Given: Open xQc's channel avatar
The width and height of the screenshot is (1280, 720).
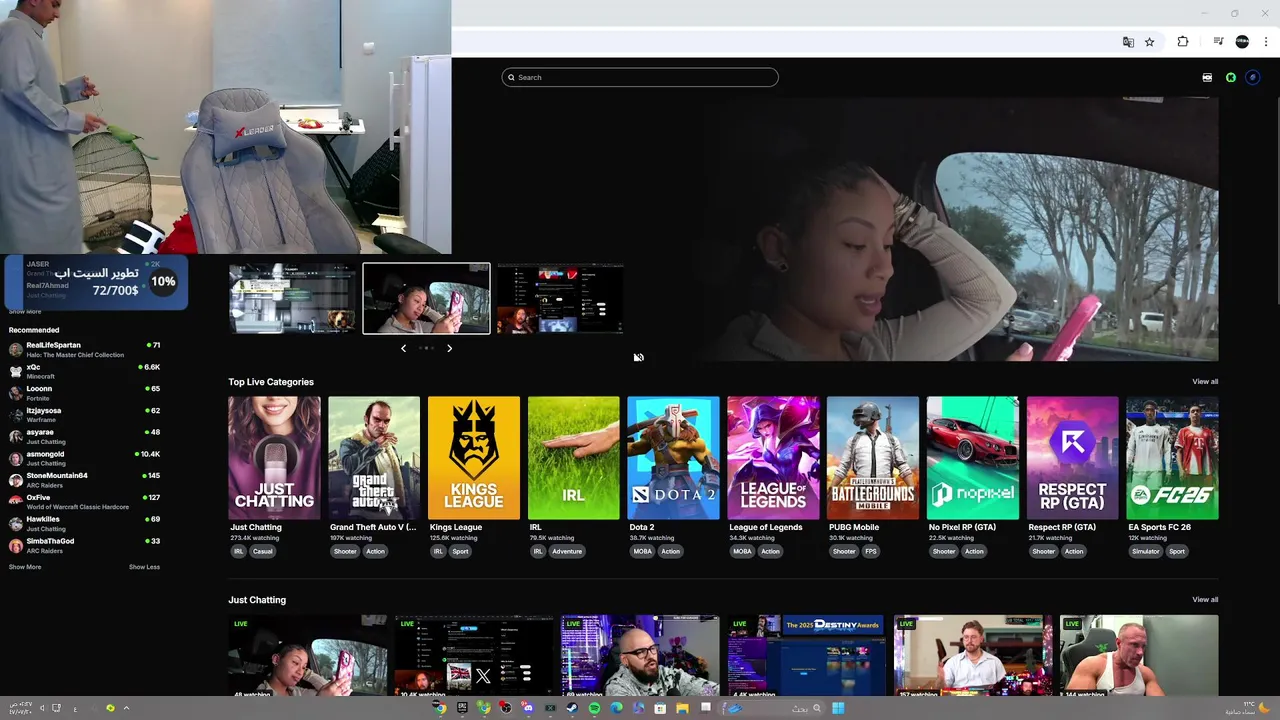Looking at the screenshot, I should coord(15,371).
